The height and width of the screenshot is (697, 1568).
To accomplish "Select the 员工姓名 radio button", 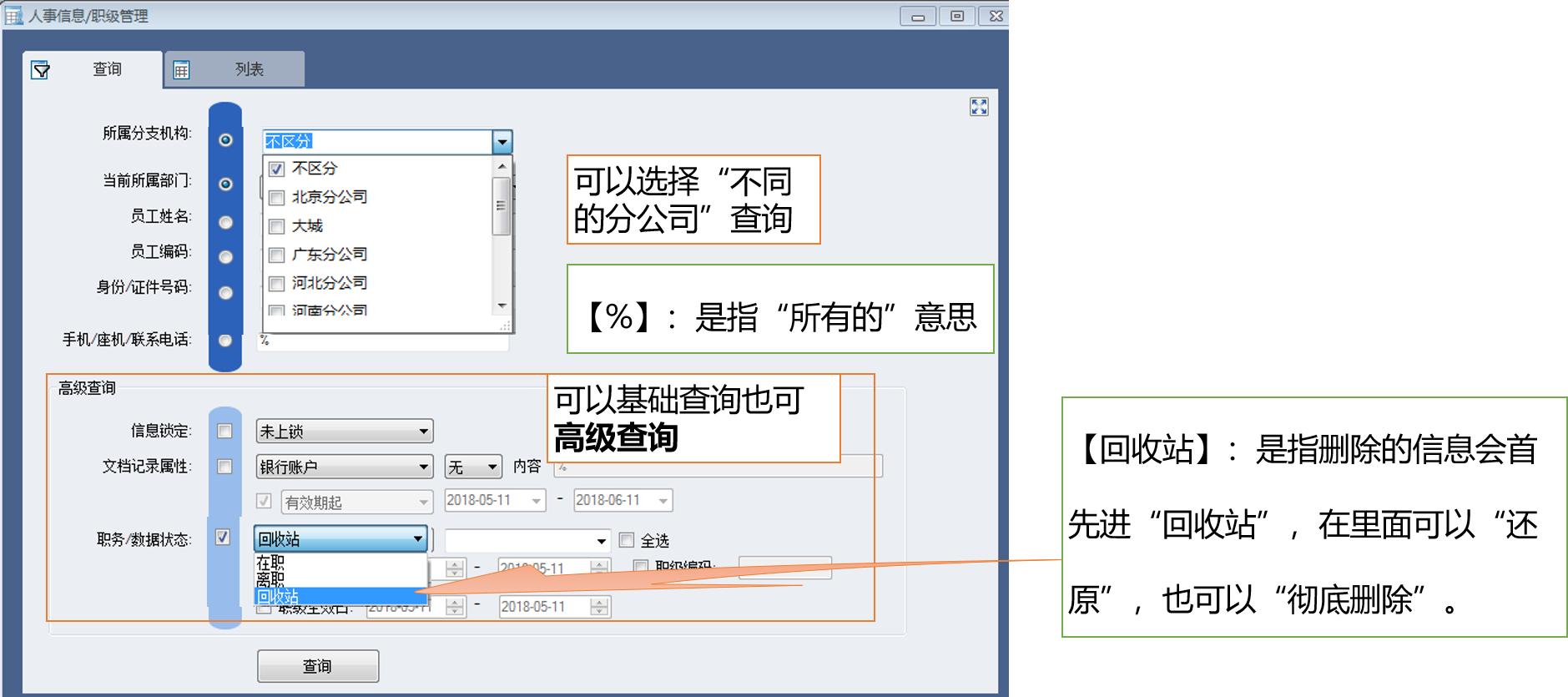I will coord(225,222).
